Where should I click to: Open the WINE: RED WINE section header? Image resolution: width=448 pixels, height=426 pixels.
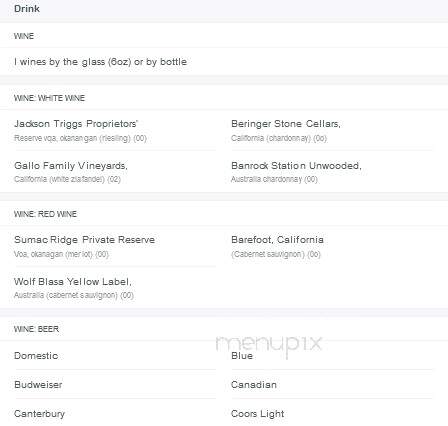(x=45, y=214)
